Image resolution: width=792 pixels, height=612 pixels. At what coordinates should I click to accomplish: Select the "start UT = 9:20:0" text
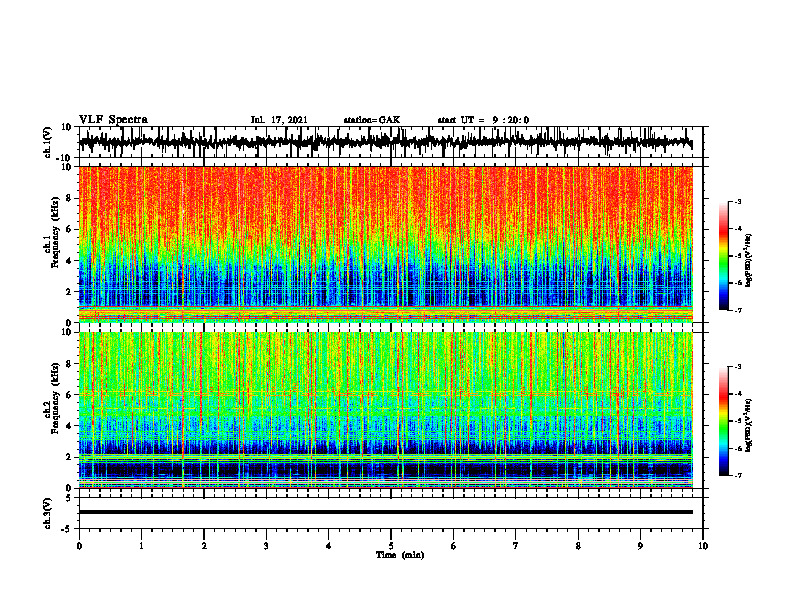point(483,120)
